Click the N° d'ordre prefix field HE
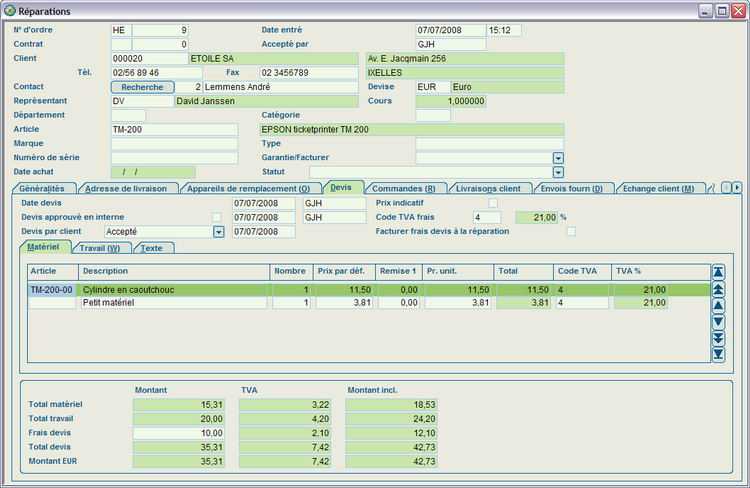750x488 pixels. coord(121,30)
